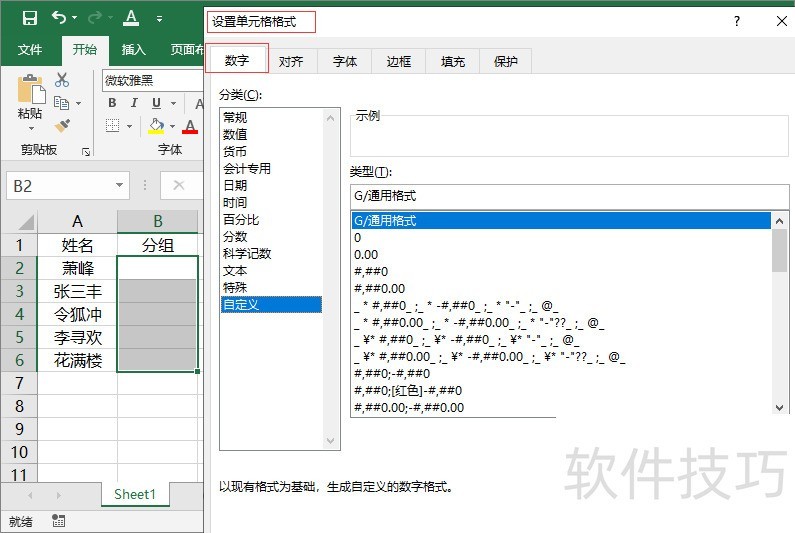The width and height of the screenshot is (795, 533).
Task: Open the underline style dropdown arrow
Action: pos(173,103)
